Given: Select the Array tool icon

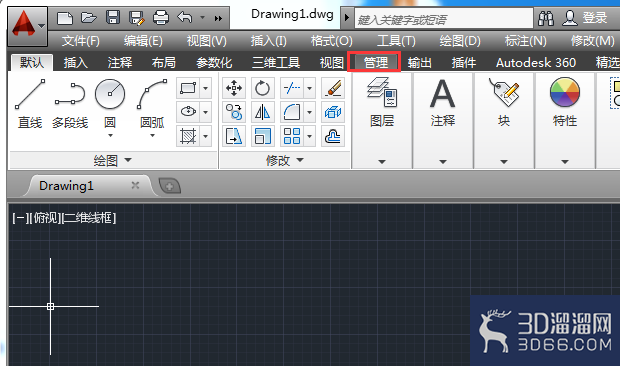Looking at the screenshot, I should (292, 136).
